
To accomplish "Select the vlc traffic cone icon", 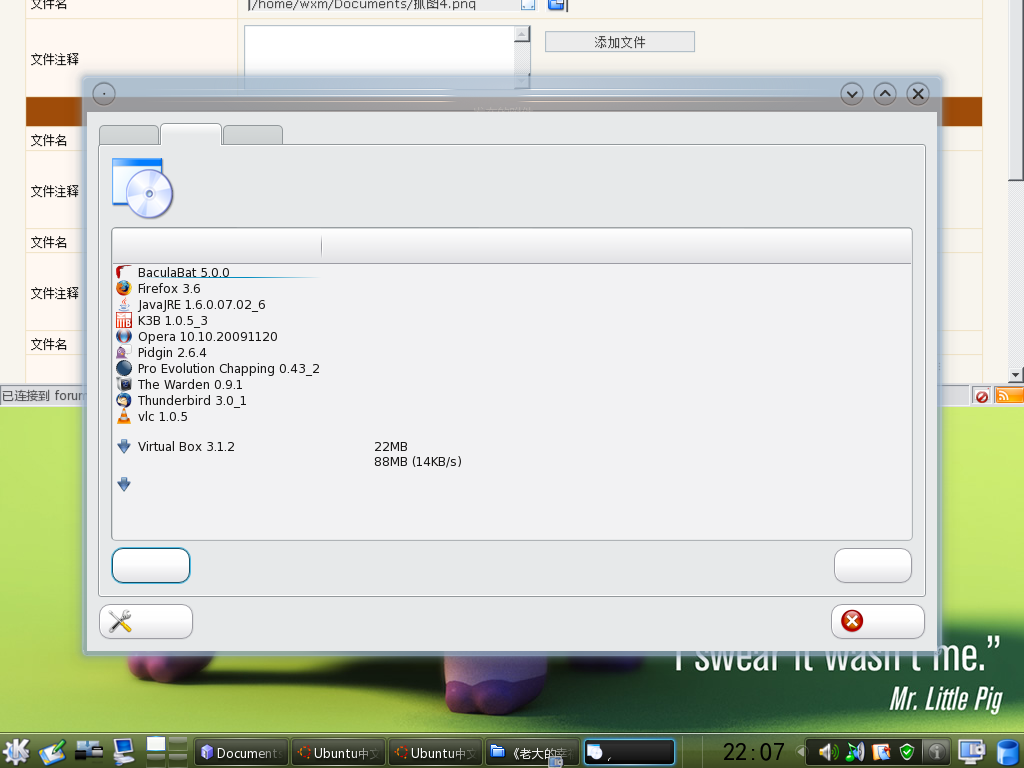I will tap(123, 416).
